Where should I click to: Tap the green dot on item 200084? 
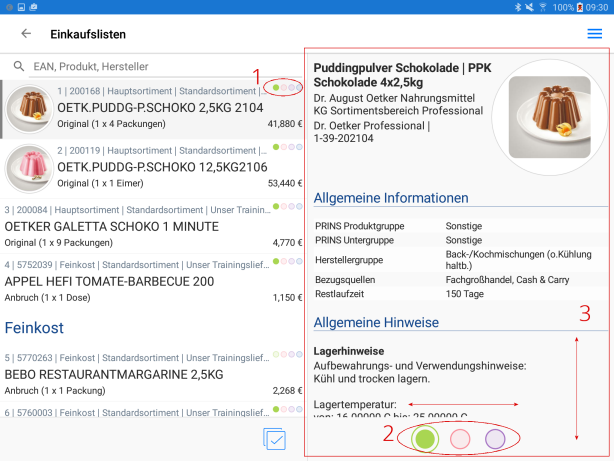[276, 206]
